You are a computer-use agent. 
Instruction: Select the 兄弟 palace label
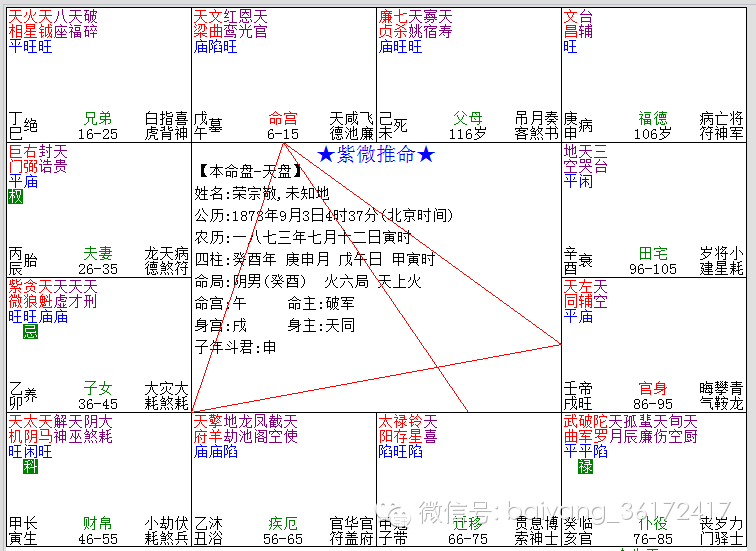coord(98,118)
